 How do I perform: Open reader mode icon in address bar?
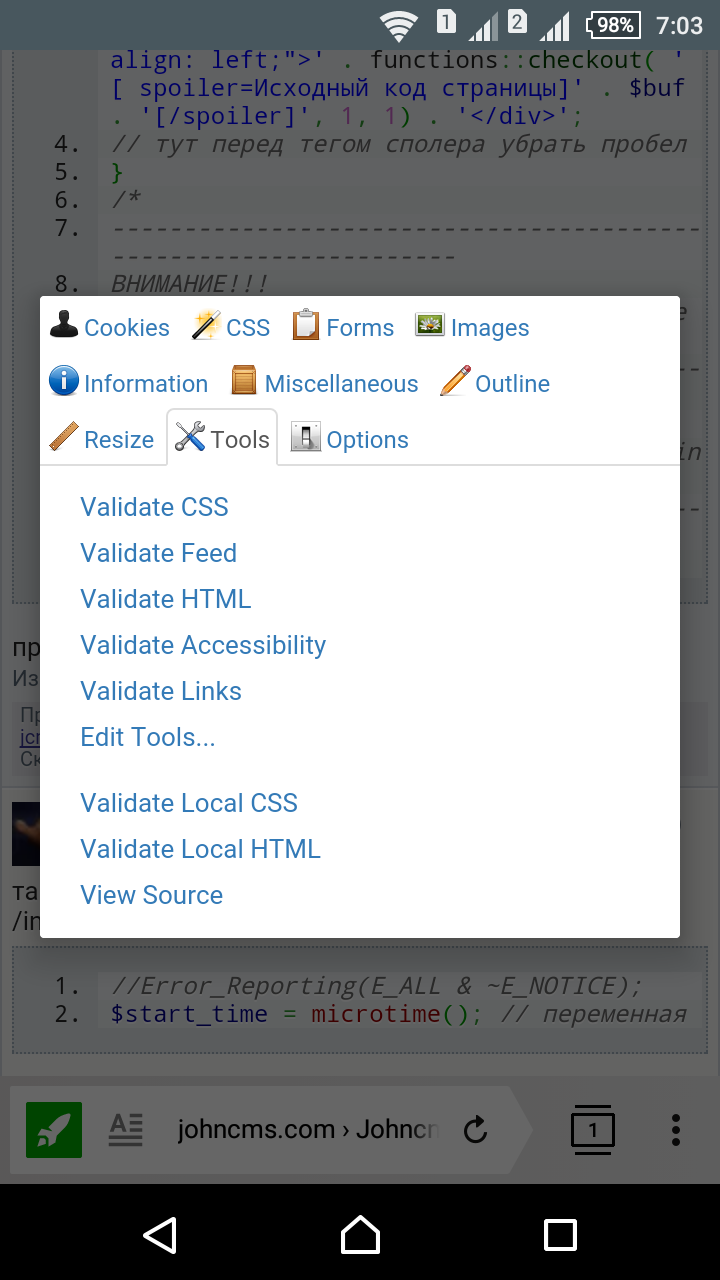(x=126, y=1130)
